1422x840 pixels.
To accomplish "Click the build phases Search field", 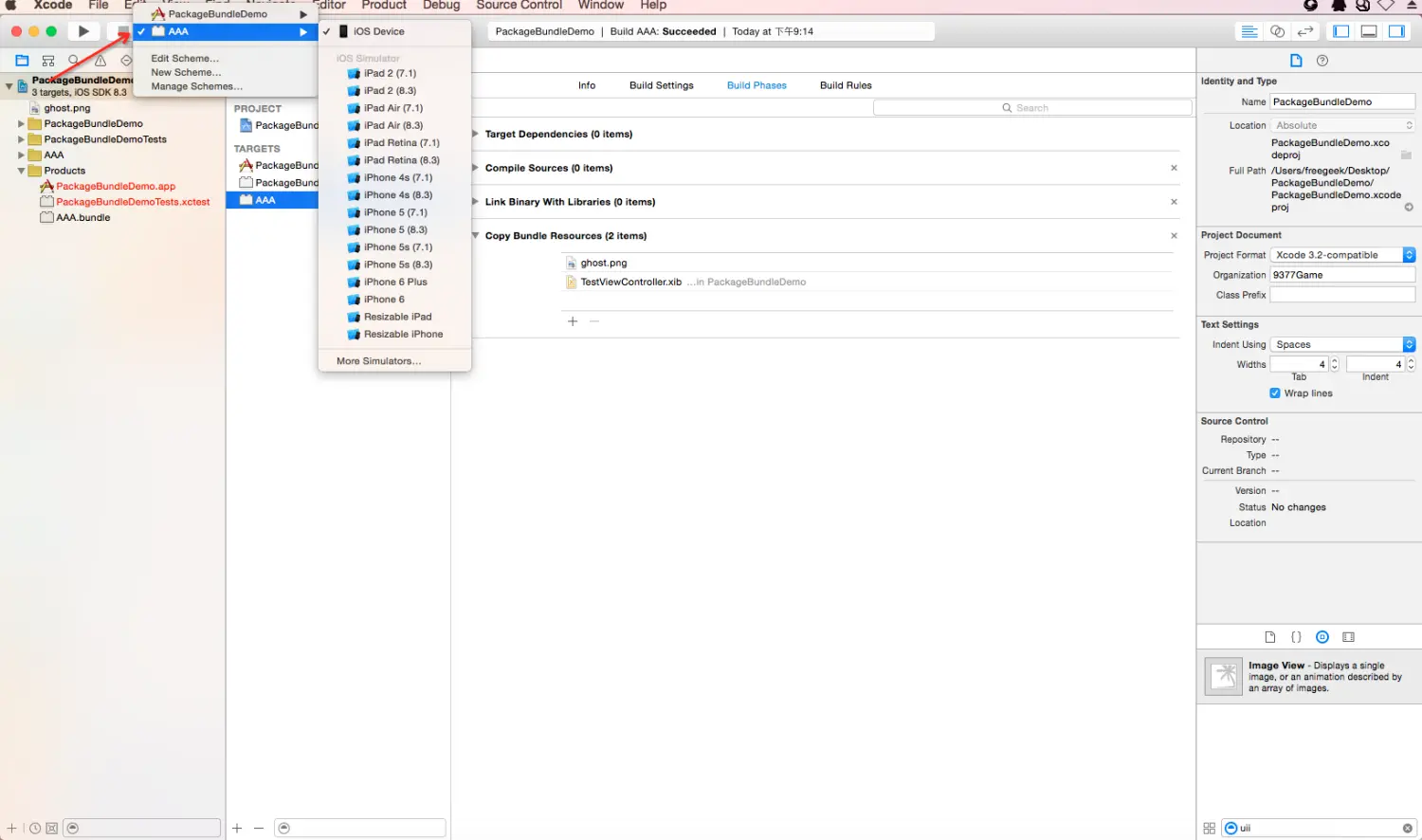I will click(1032, 108).
